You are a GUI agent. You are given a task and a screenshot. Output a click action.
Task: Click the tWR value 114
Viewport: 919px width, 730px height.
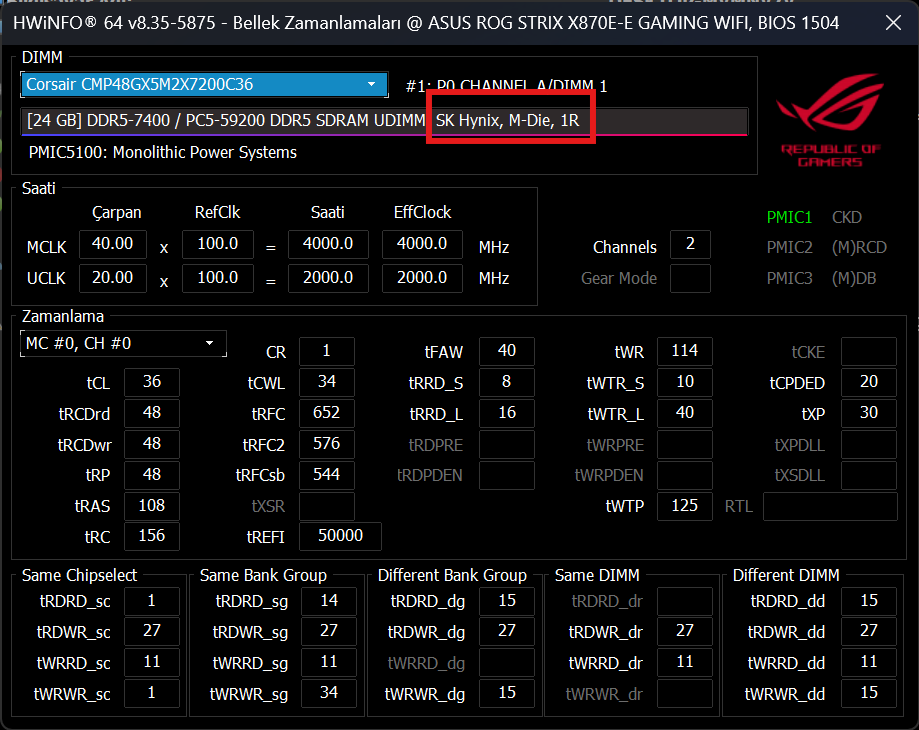click(685, 351)
